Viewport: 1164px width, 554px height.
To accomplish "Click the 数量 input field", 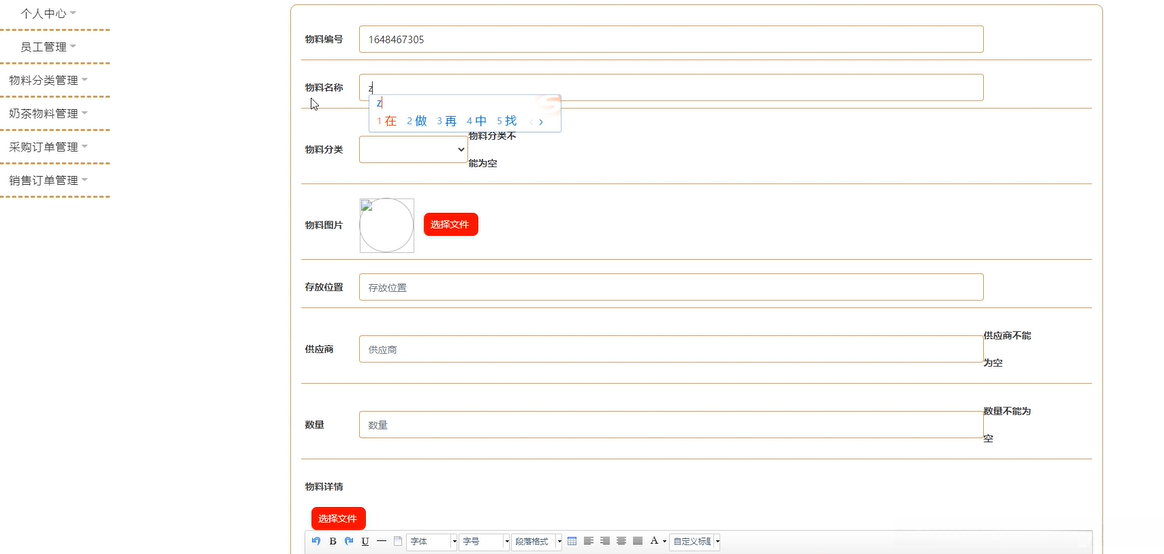I will click(671, 425).
